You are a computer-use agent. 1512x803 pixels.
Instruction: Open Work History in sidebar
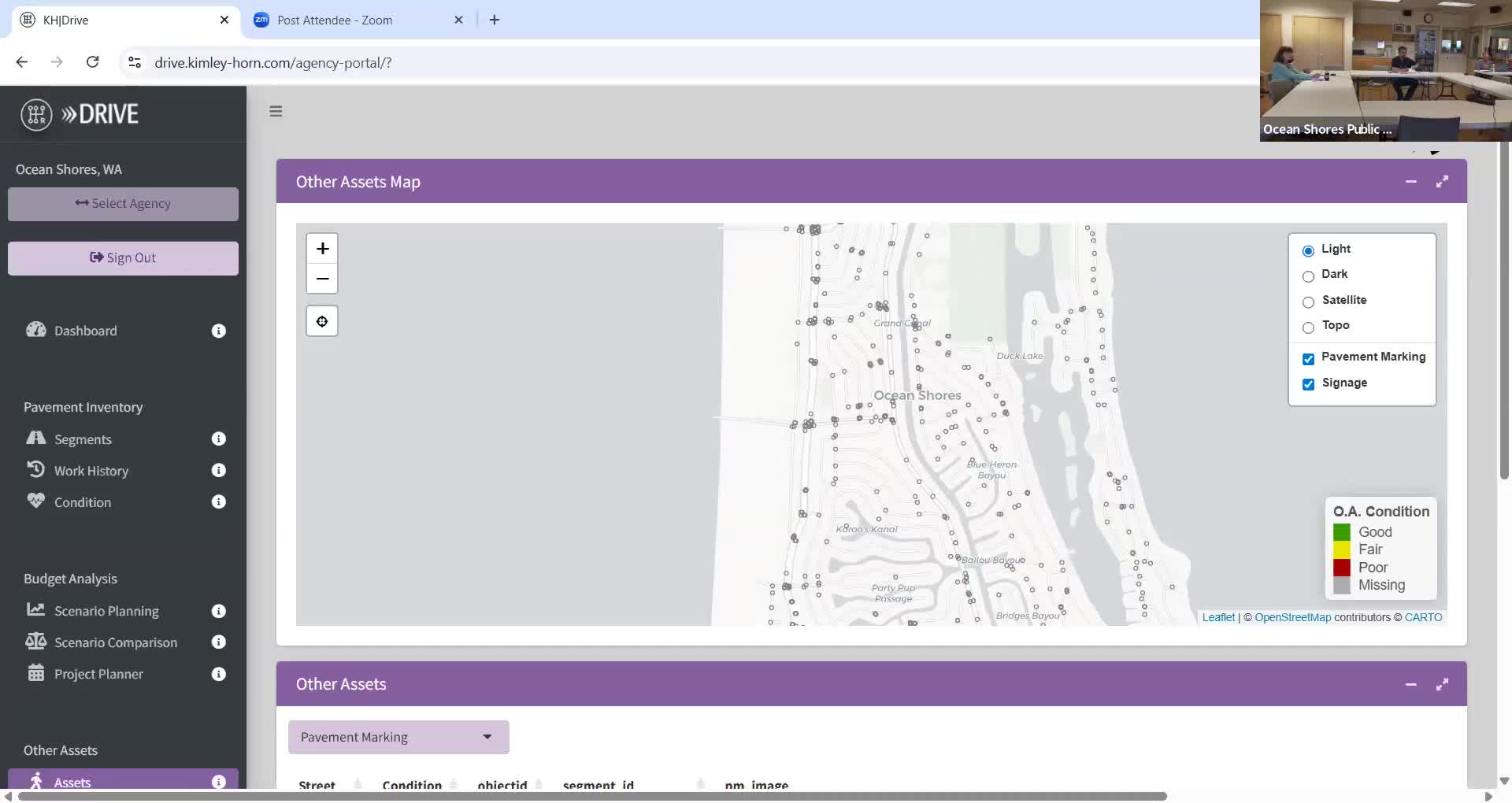[91, 471]
